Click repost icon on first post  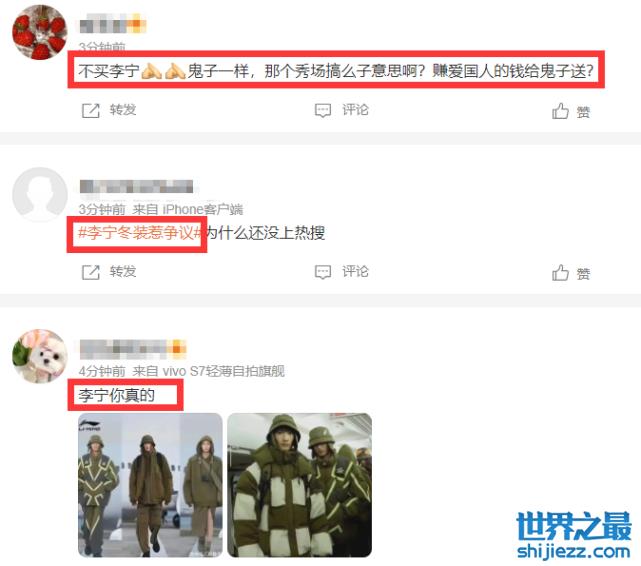[90, 110]
